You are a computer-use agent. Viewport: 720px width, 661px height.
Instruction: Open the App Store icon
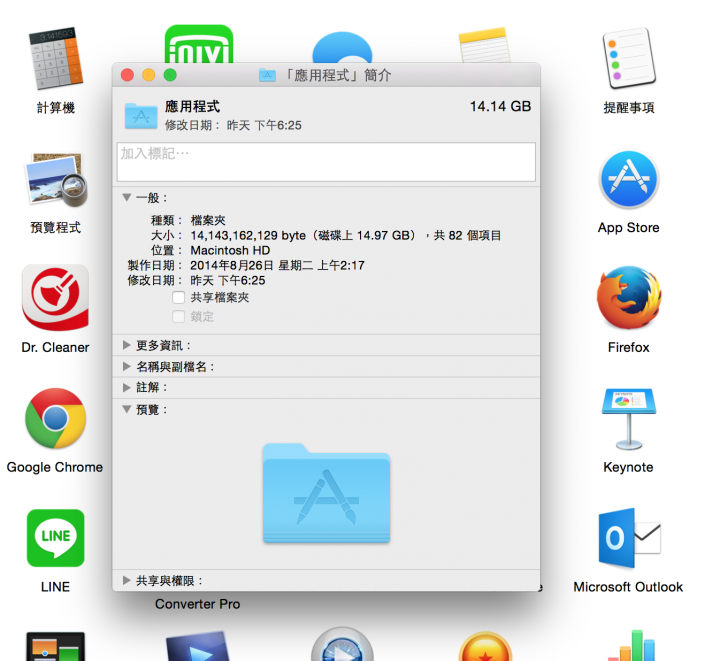pos(629,179)
